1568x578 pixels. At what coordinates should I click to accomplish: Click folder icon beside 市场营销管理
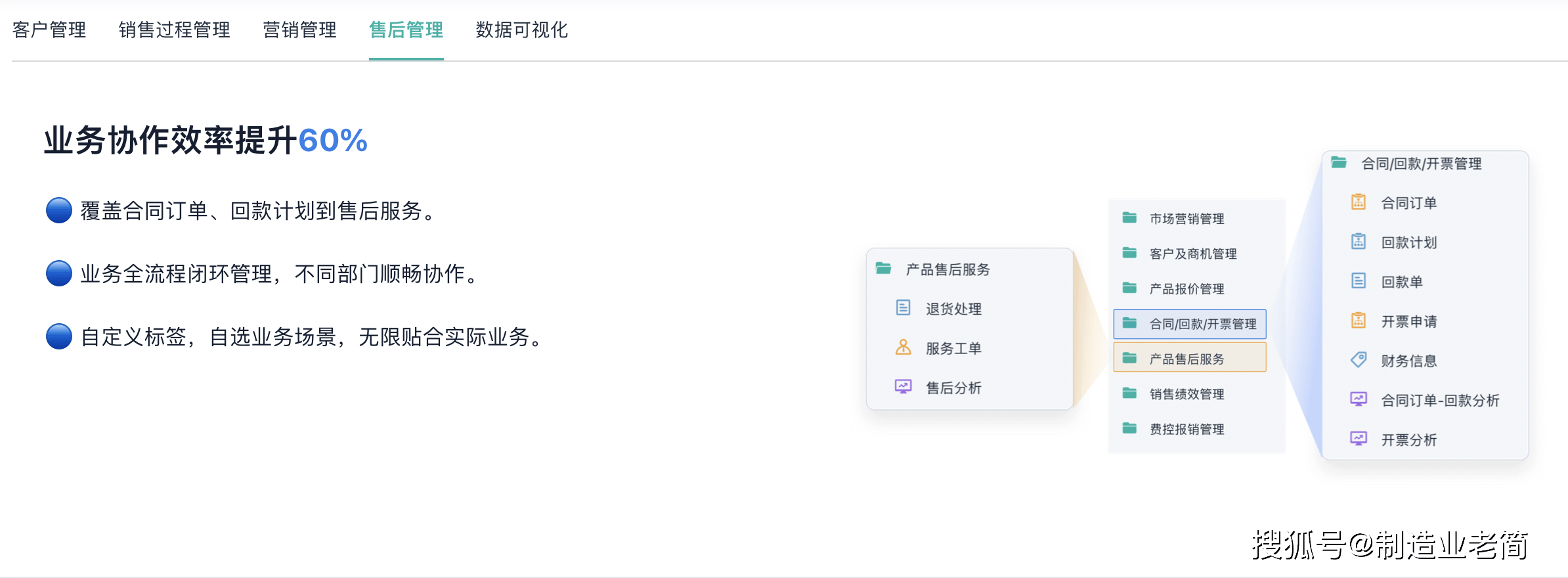point(1129,217)
